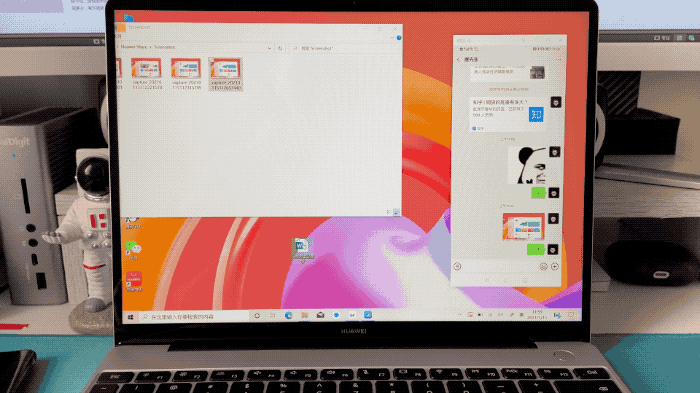Click the chat message input field

coord(500,267)
